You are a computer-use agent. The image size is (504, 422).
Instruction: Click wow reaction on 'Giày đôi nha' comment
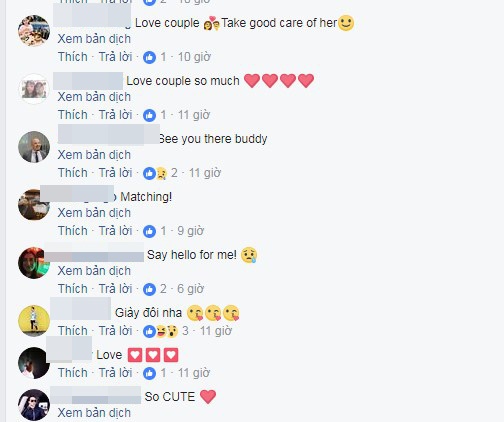tap(172, 331)
